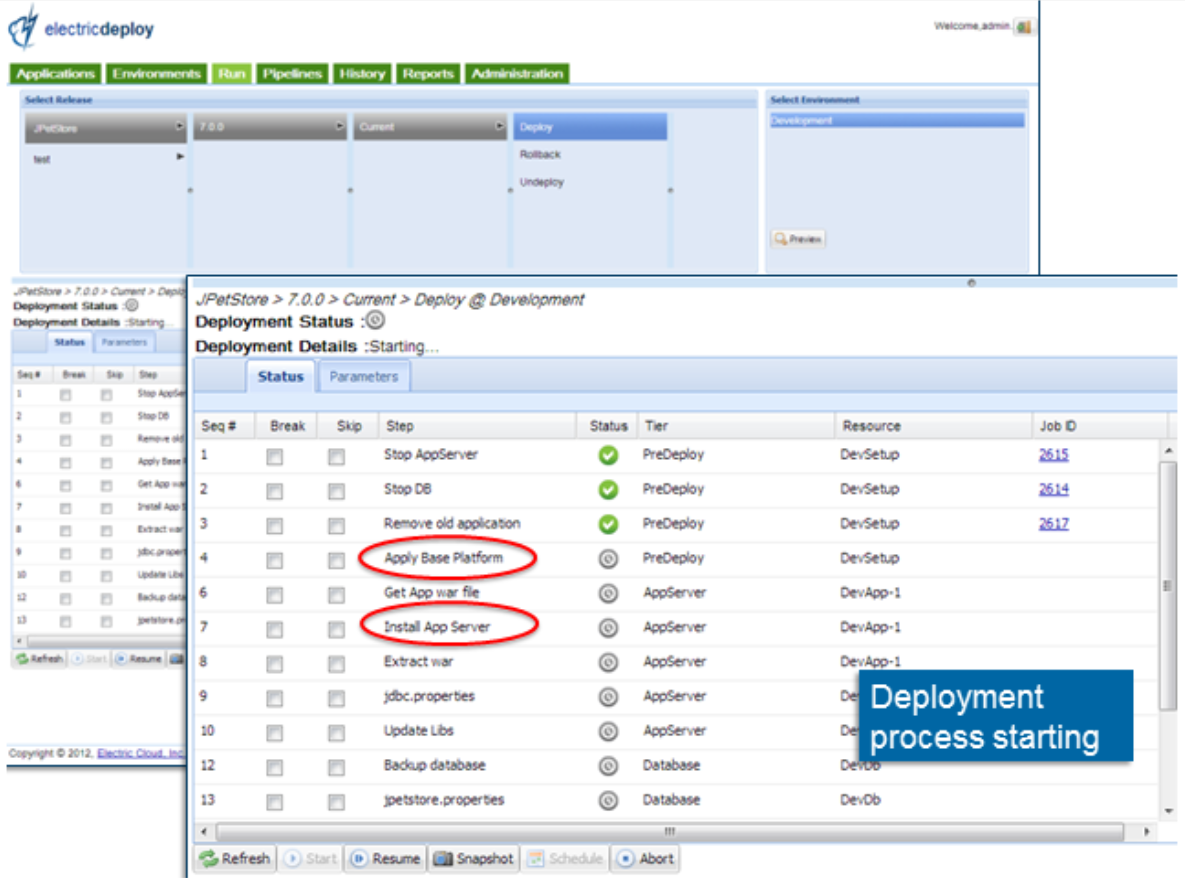Click right arrow of the large table's horizontal scrollbar
The width and height of the screenshot is (1185, 878).
pos(1146,831)
